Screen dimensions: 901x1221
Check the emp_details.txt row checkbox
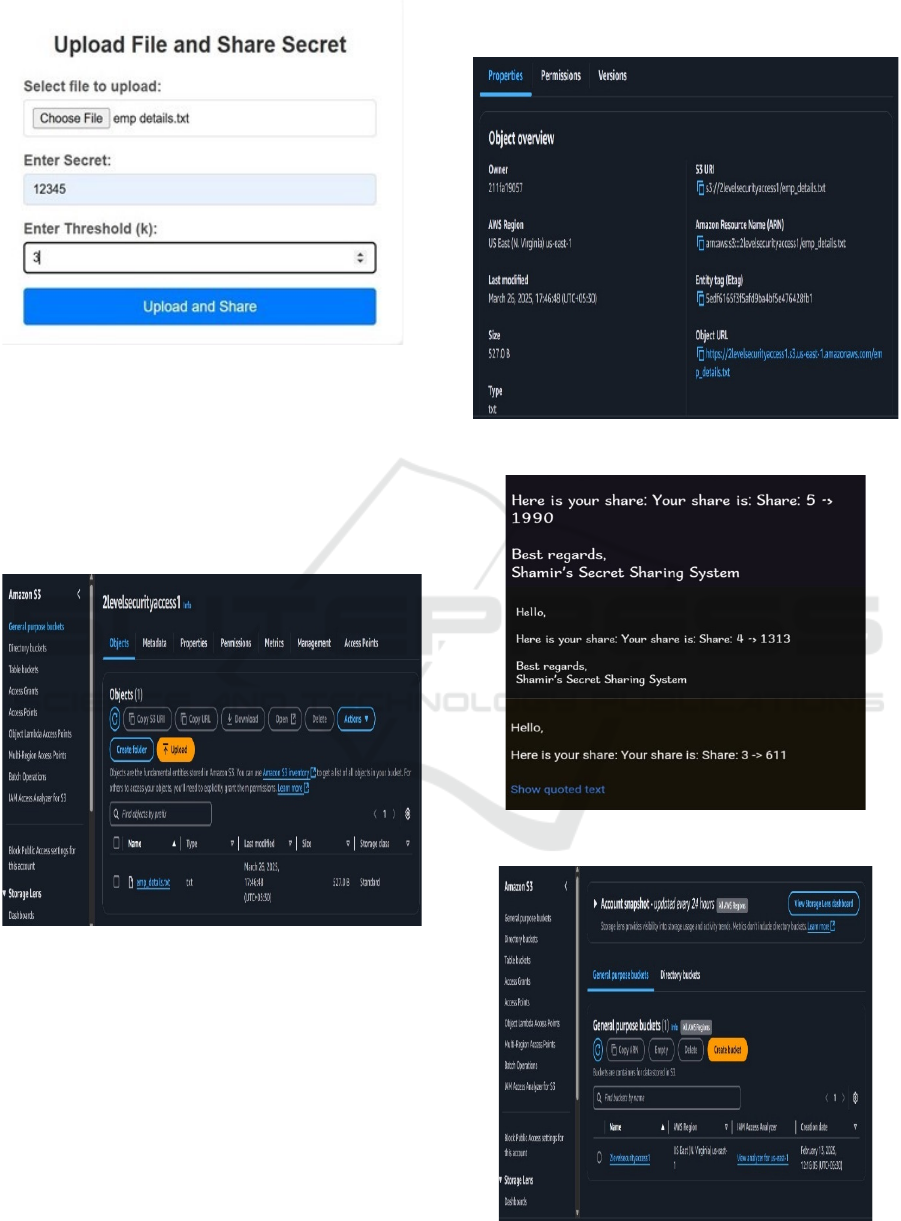(x=117, y=882)
